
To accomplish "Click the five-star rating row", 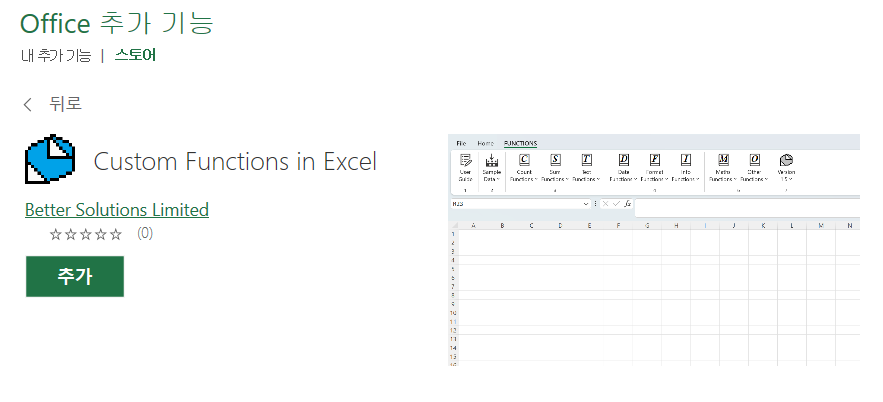I will click(x=86, y=234).
